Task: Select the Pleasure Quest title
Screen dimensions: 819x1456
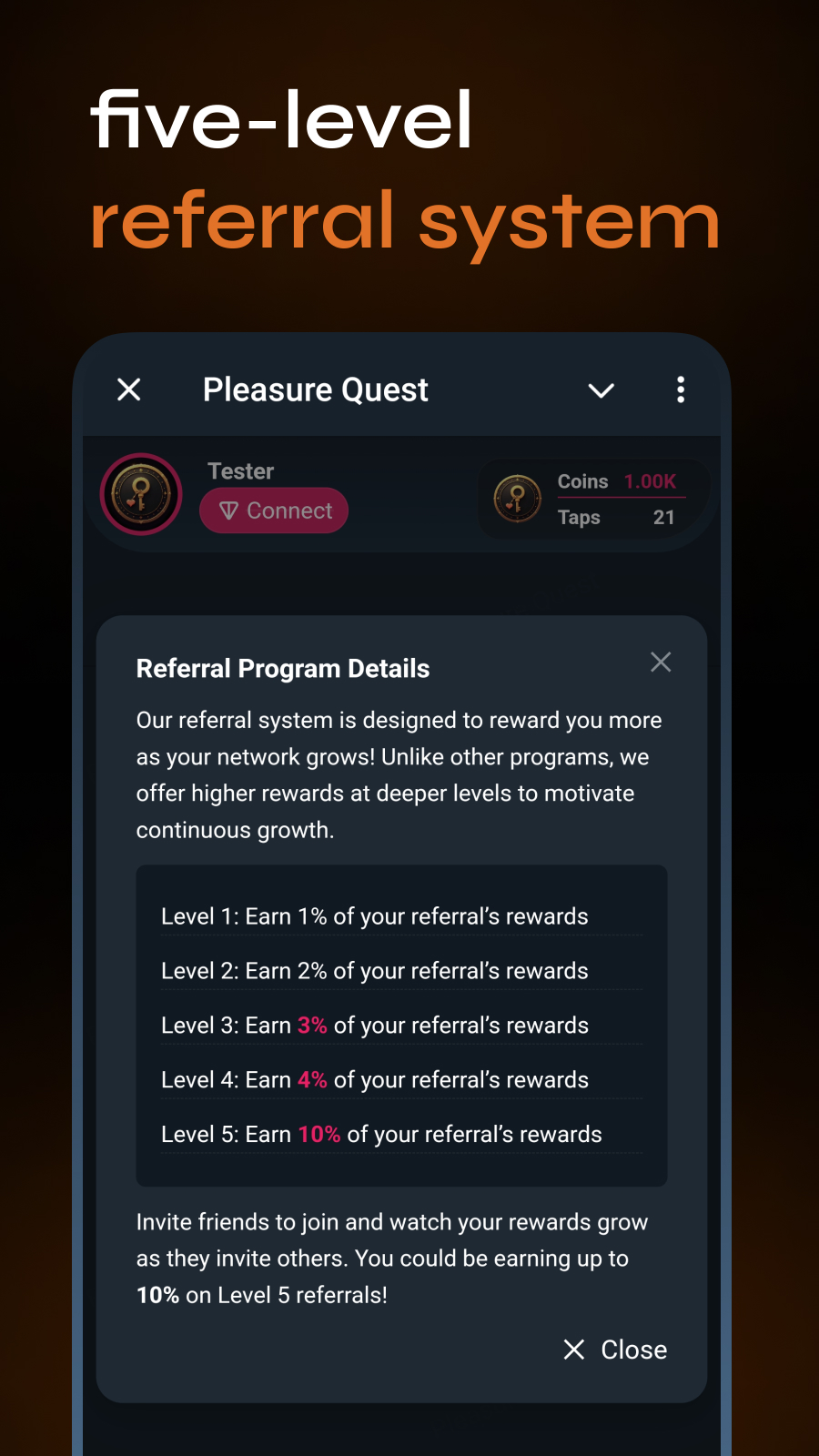Action: [x=316, y=389]
